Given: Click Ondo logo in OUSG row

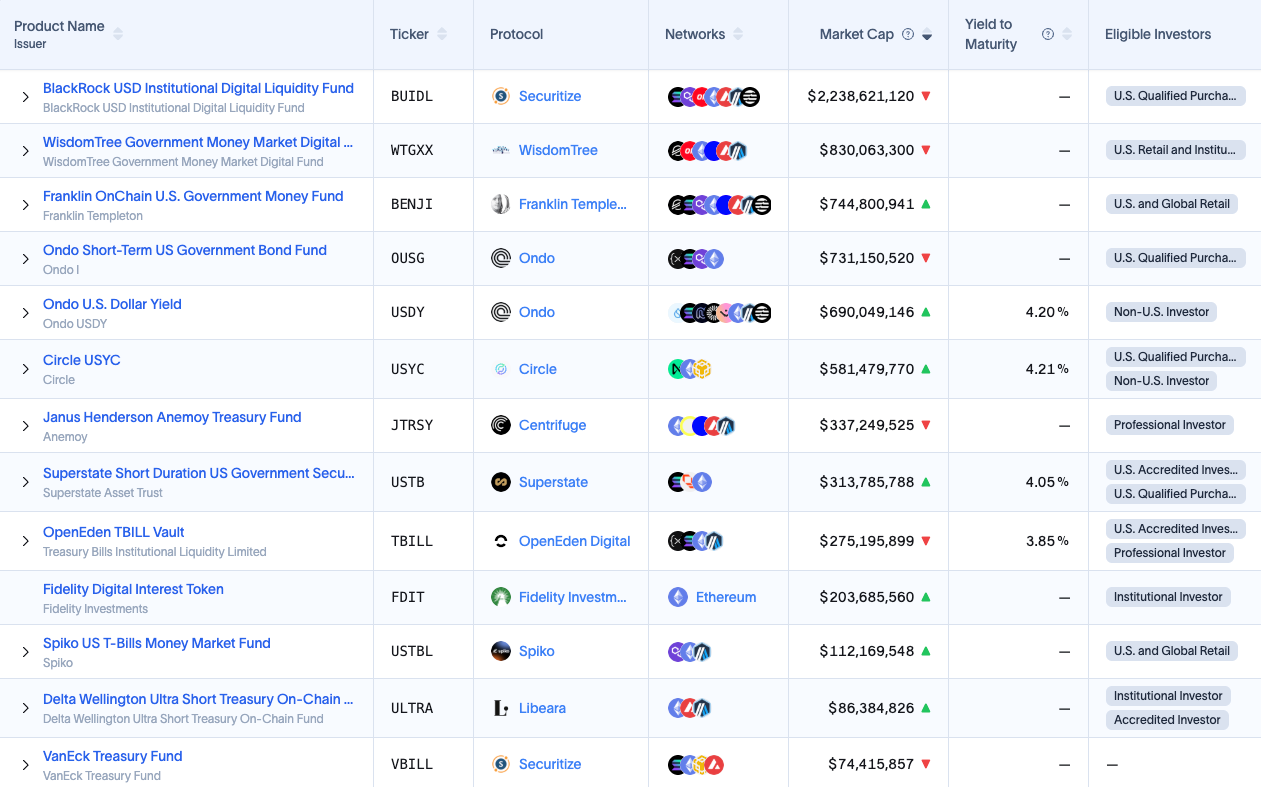Looking at the screenshot, I should coord(501,258).
